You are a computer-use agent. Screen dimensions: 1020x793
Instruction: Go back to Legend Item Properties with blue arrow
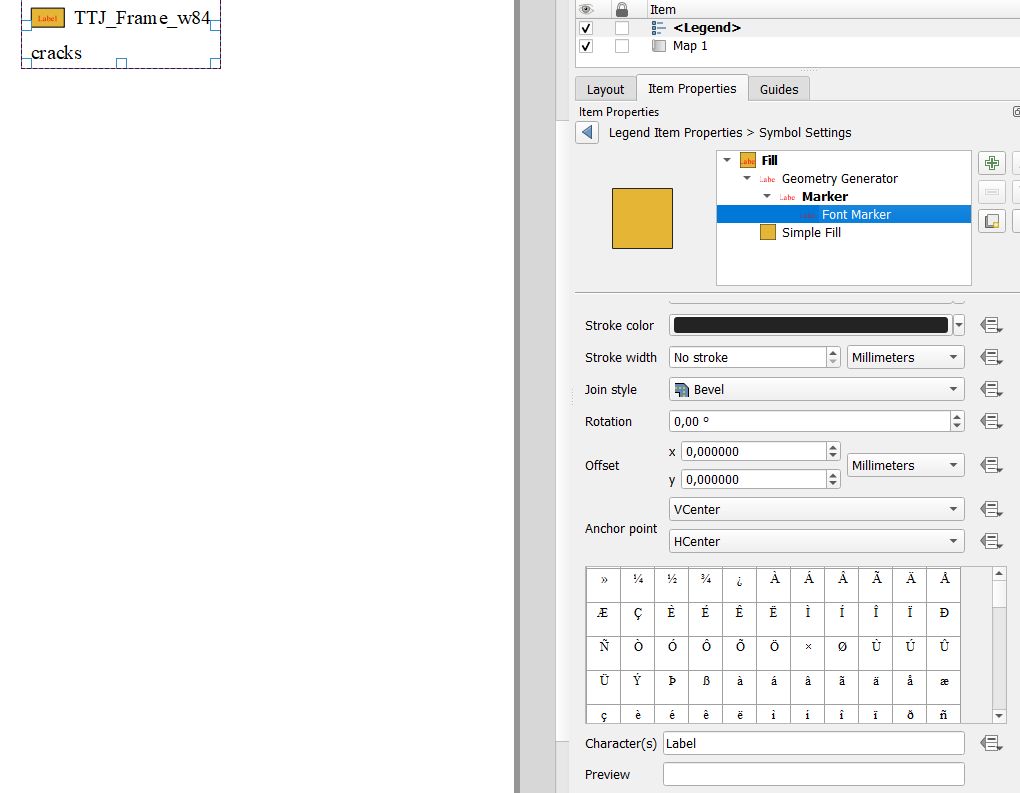[587, 132]
